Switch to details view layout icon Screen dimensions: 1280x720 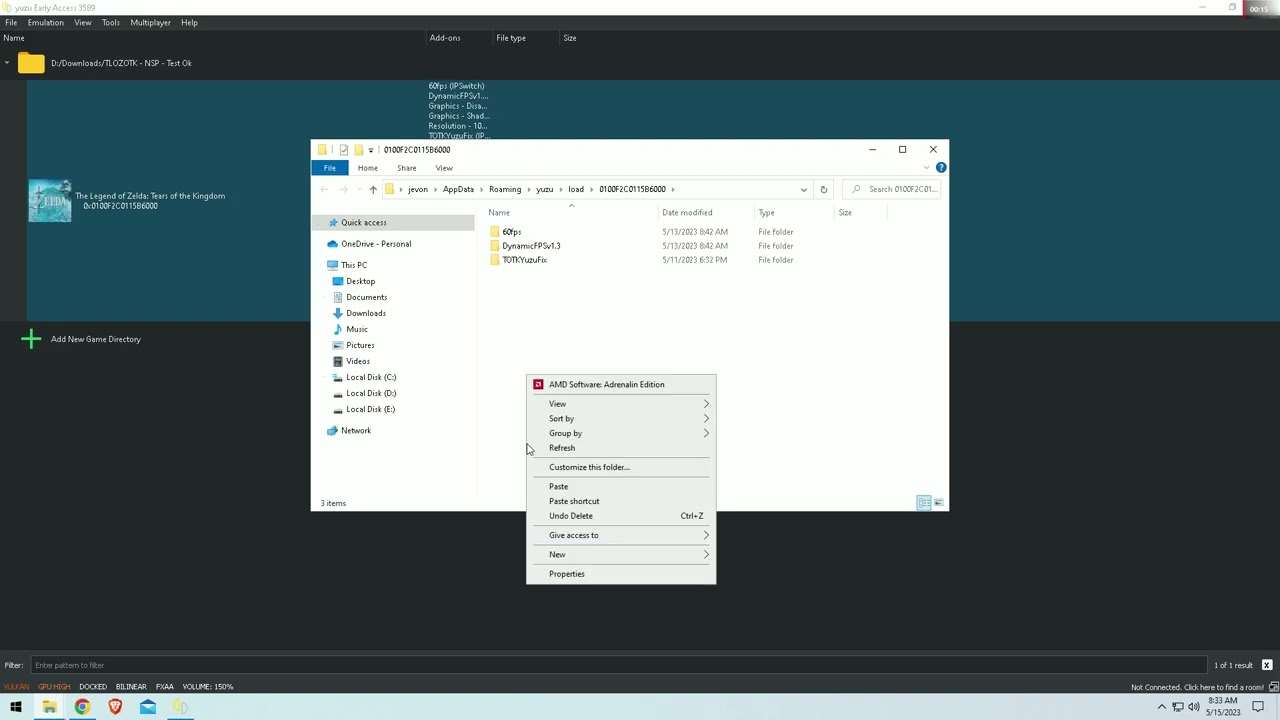tap(924, 503)
